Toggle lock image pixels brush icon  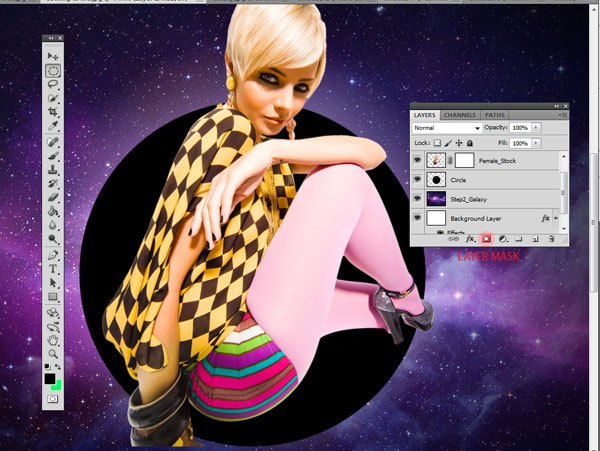coord(448,143)
